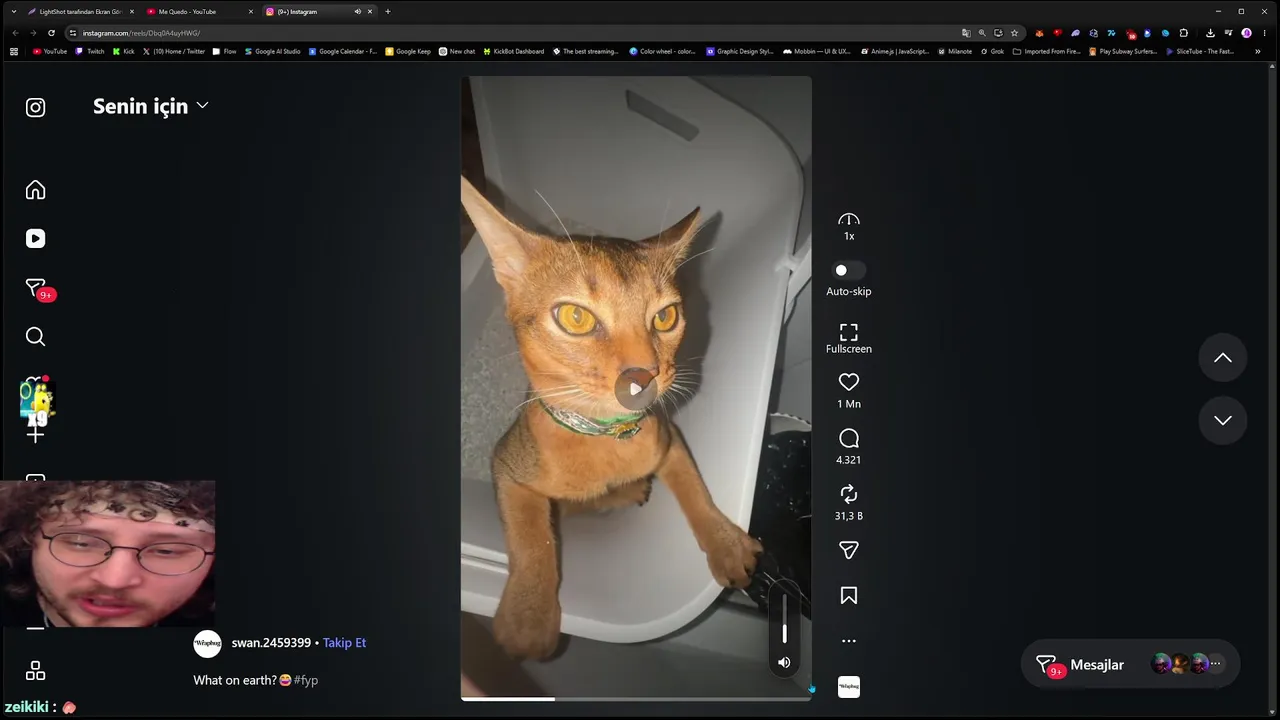Bookmark this page with star icon
The height and width of the screenshot is (720, 1280).
(1014, 33)
